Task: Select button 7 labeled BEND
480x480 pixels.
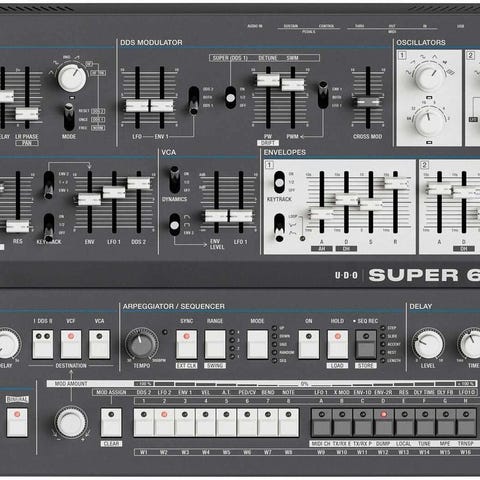Action: pos(268,422)
